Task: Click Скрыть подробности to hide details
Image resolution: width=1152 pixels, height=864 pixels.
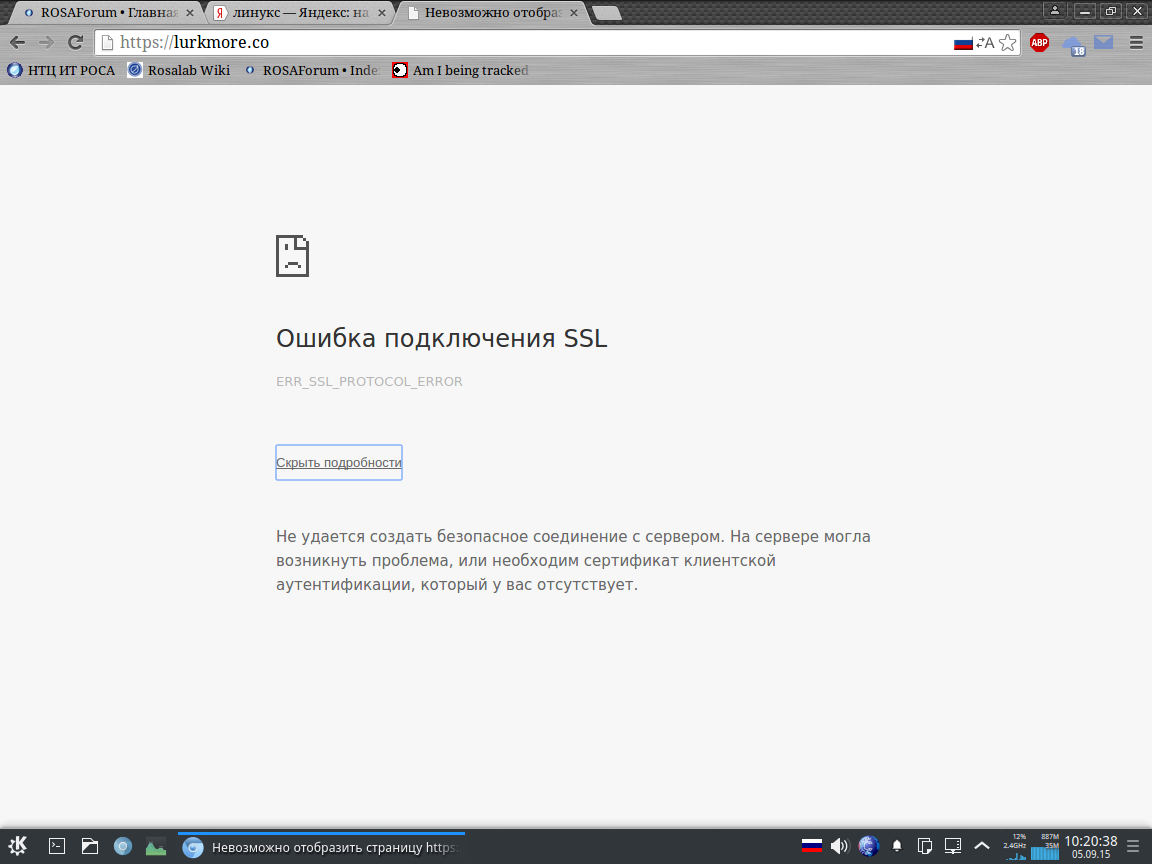Action: point(339,462)
